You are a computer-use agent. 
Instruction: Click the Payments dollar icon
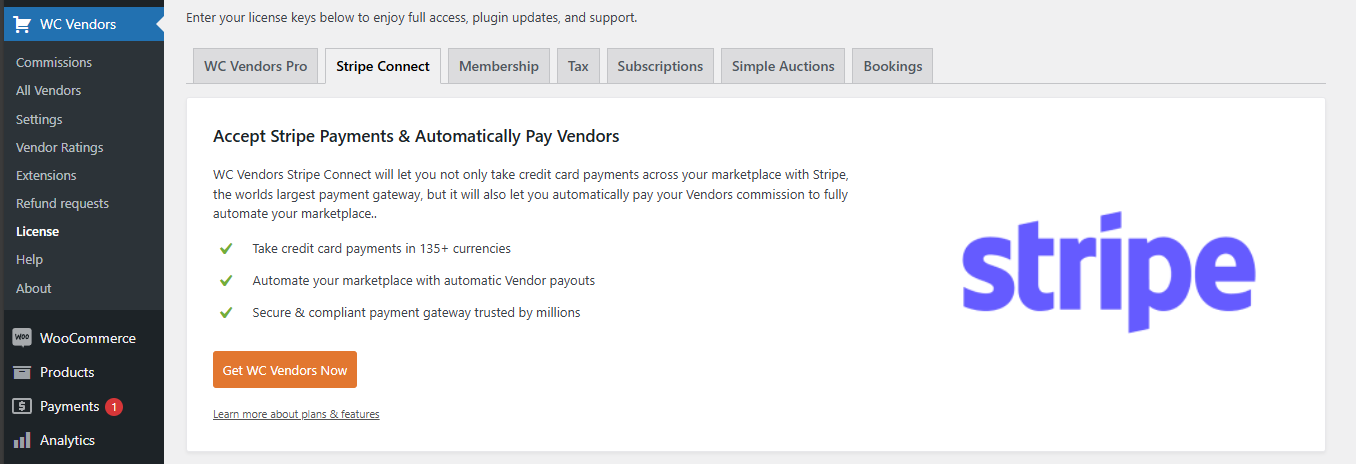click(22, 406)
